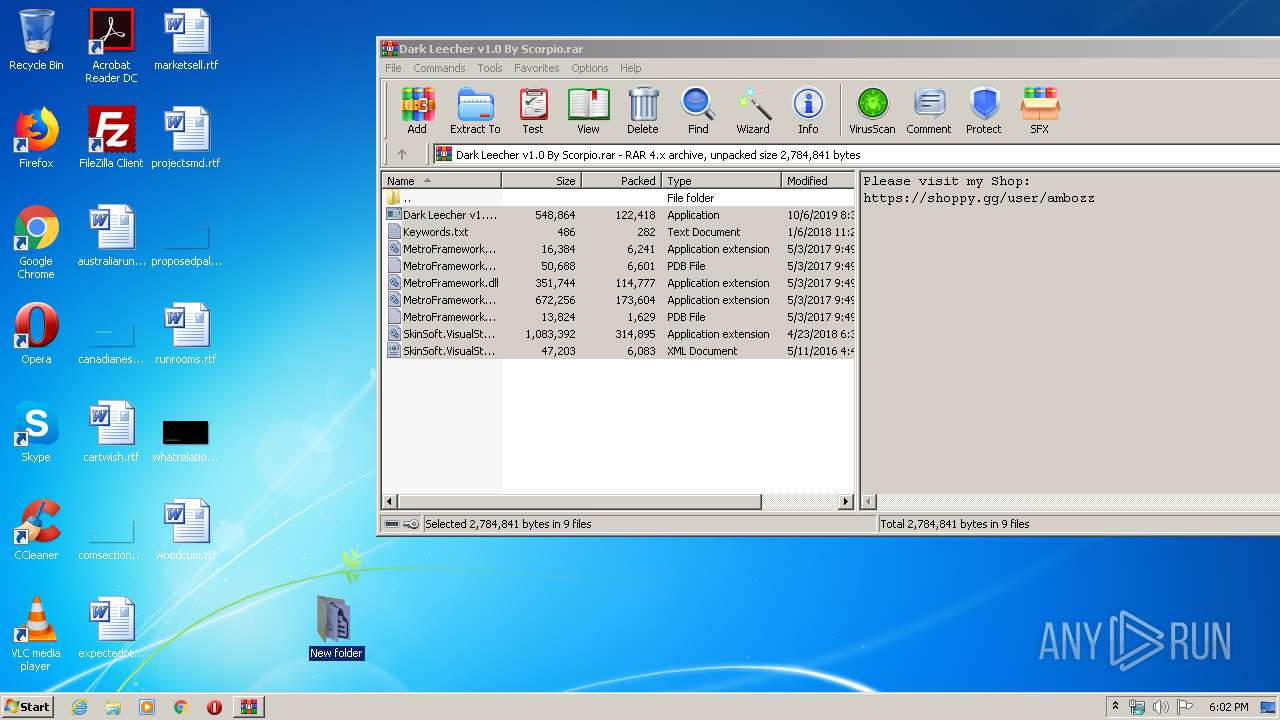Screen dimensions: 1280x720
Task: Click the shop URL in comment pane
Action: [x=979, y=198]
